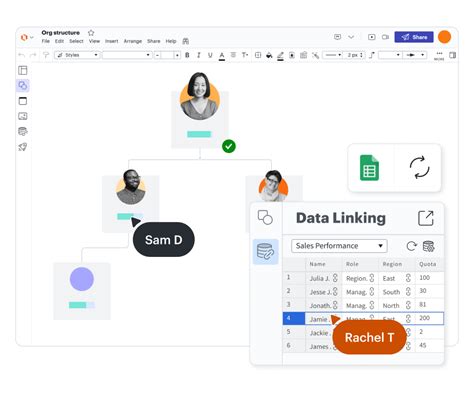Screen dimensions: 474x396
Task: Click the More toolbar options button
Action: pyautogui.click(x=439, y=56)
